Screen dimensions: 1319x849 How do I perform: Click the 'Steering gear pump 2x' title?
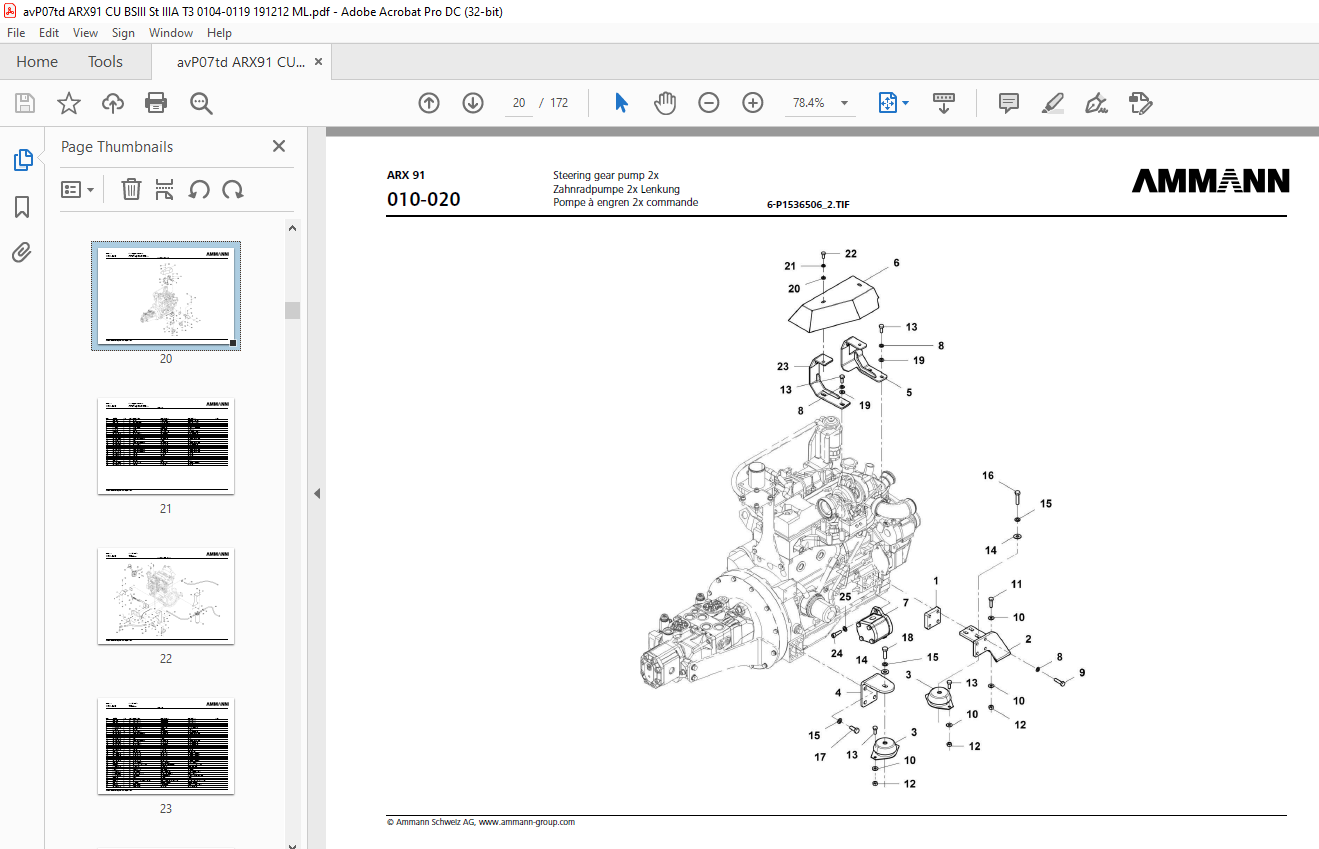coord(606,175)
